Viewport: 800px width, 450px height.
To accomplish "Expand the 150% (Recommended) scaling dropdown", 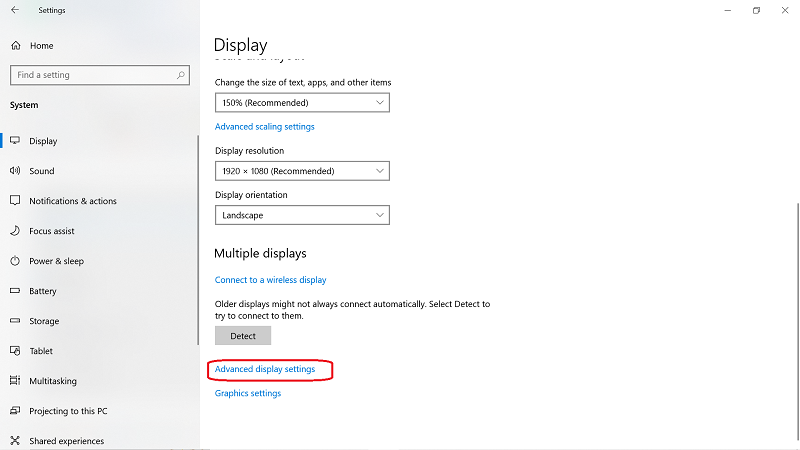I will pos(302,103).
